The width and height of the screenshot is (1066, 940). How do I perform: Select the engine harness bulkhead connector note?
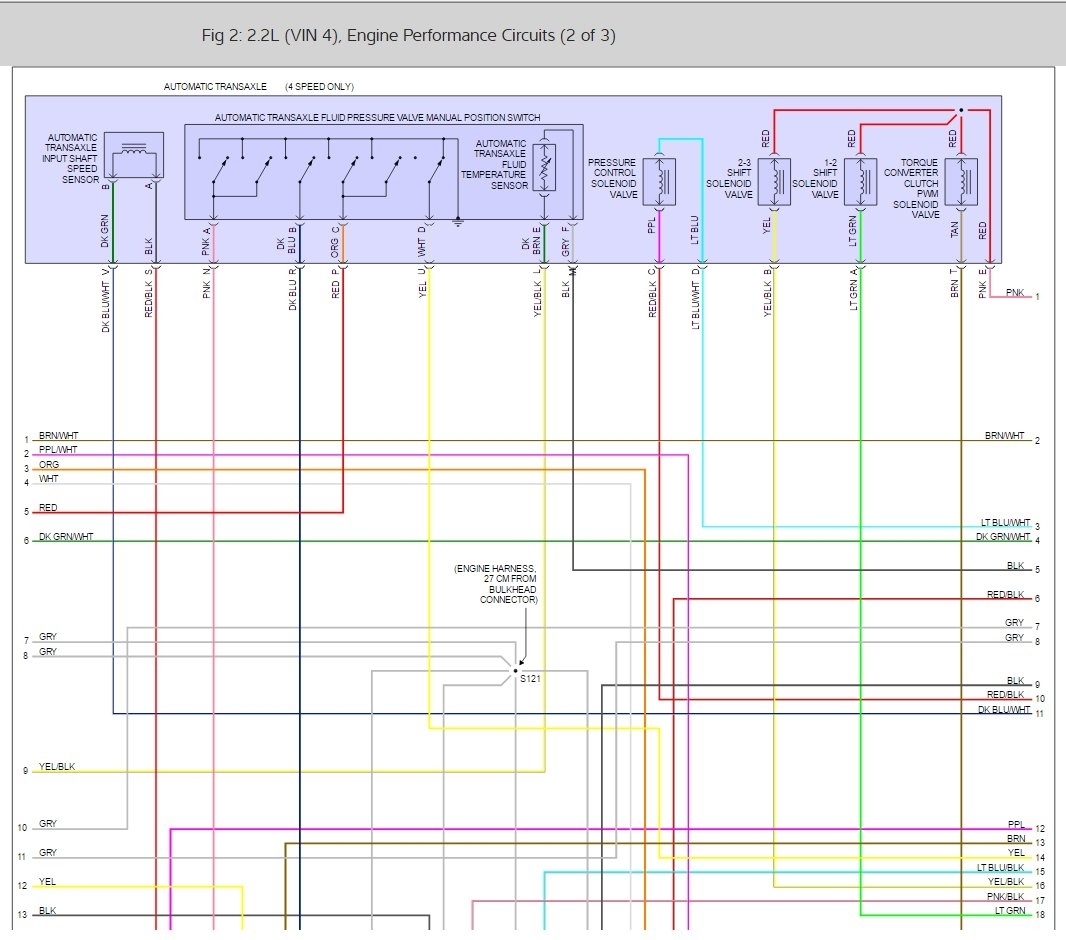[x=496, y=584]
